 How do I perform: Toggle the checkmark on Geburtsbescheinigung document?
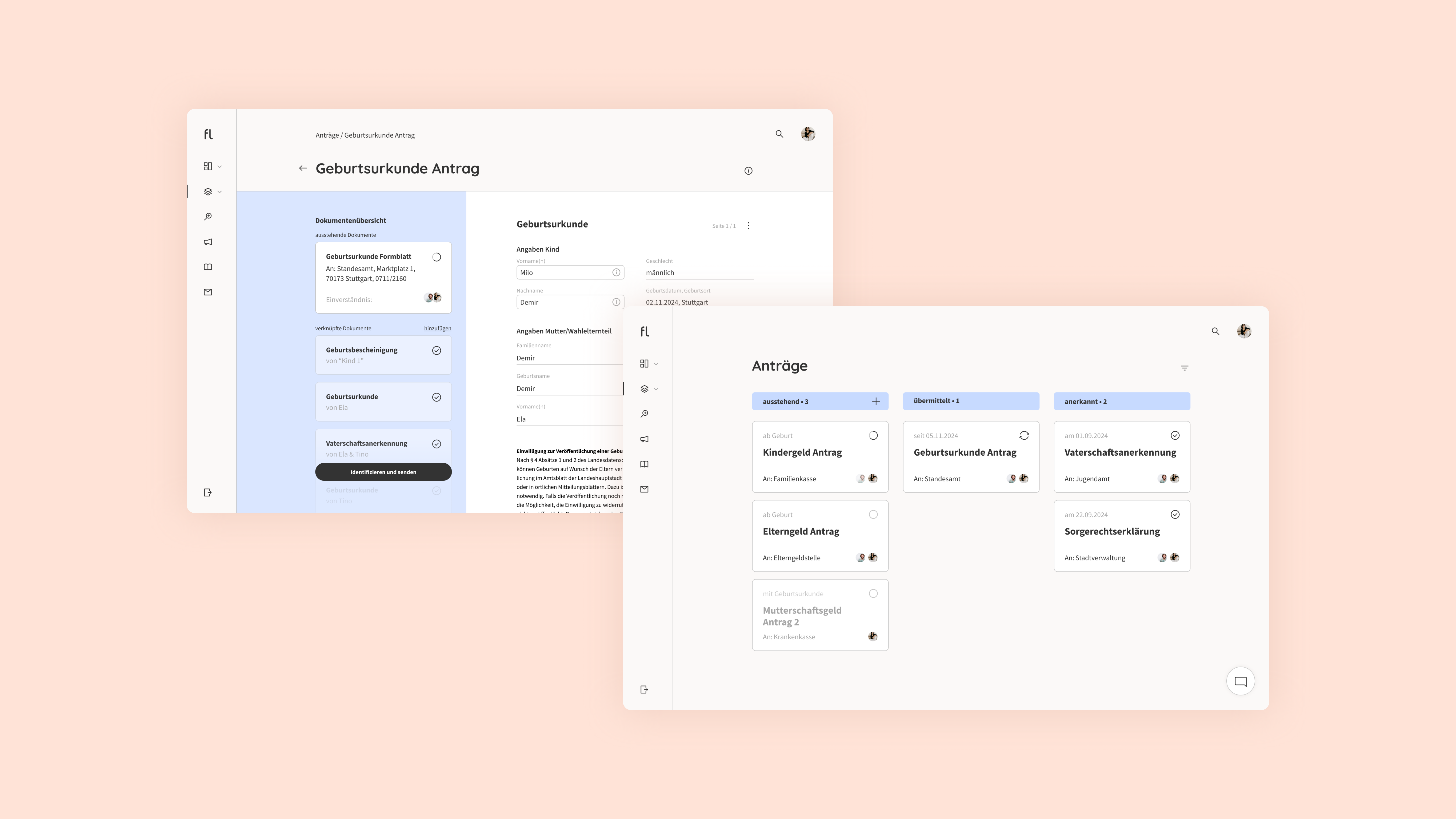coord(436,350)
